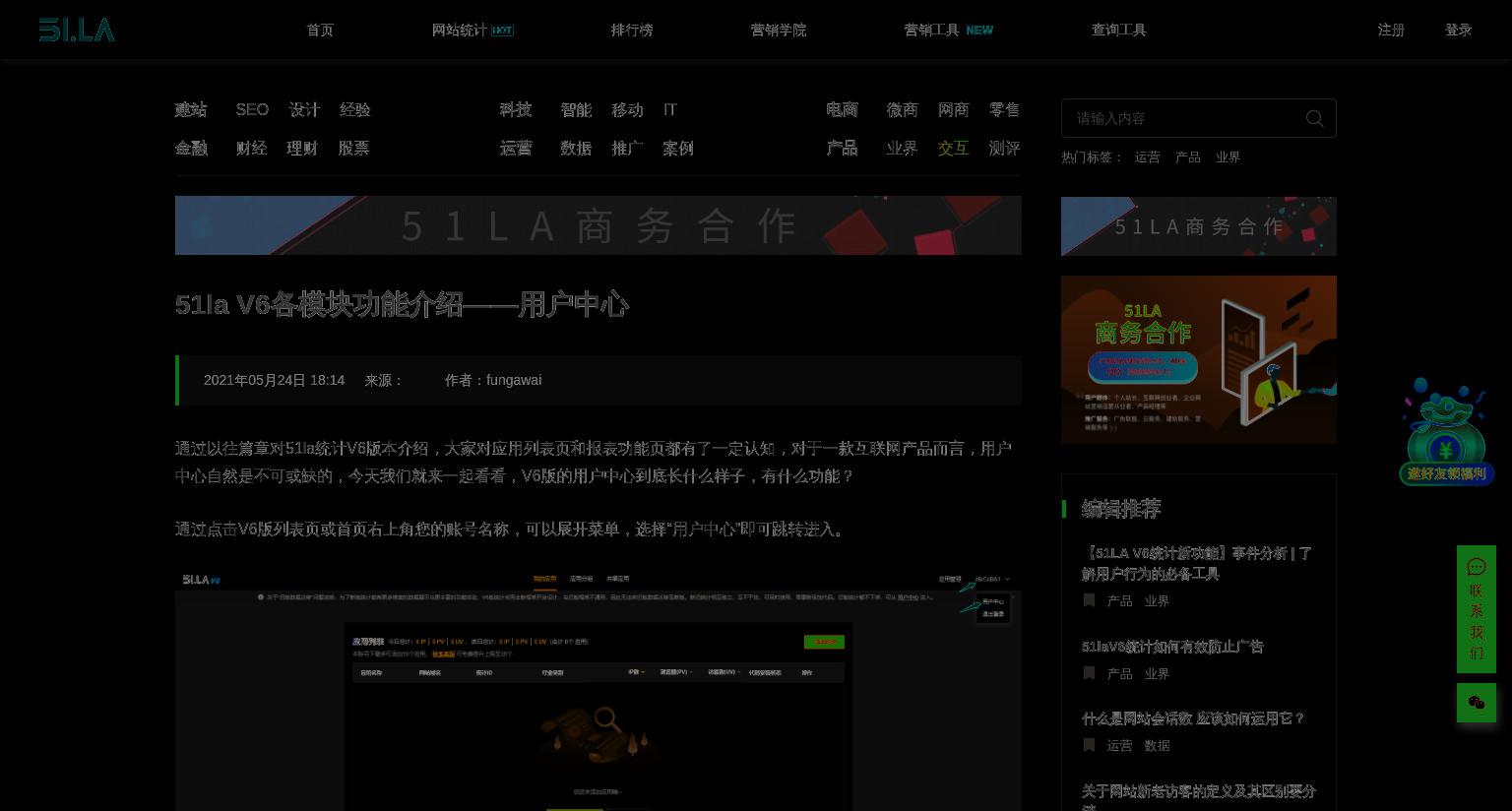Click the article title 用户中心
Image resolution: width=1512 pixels, height=811 pixels.
pyautogui.click(x=402, y=305)
